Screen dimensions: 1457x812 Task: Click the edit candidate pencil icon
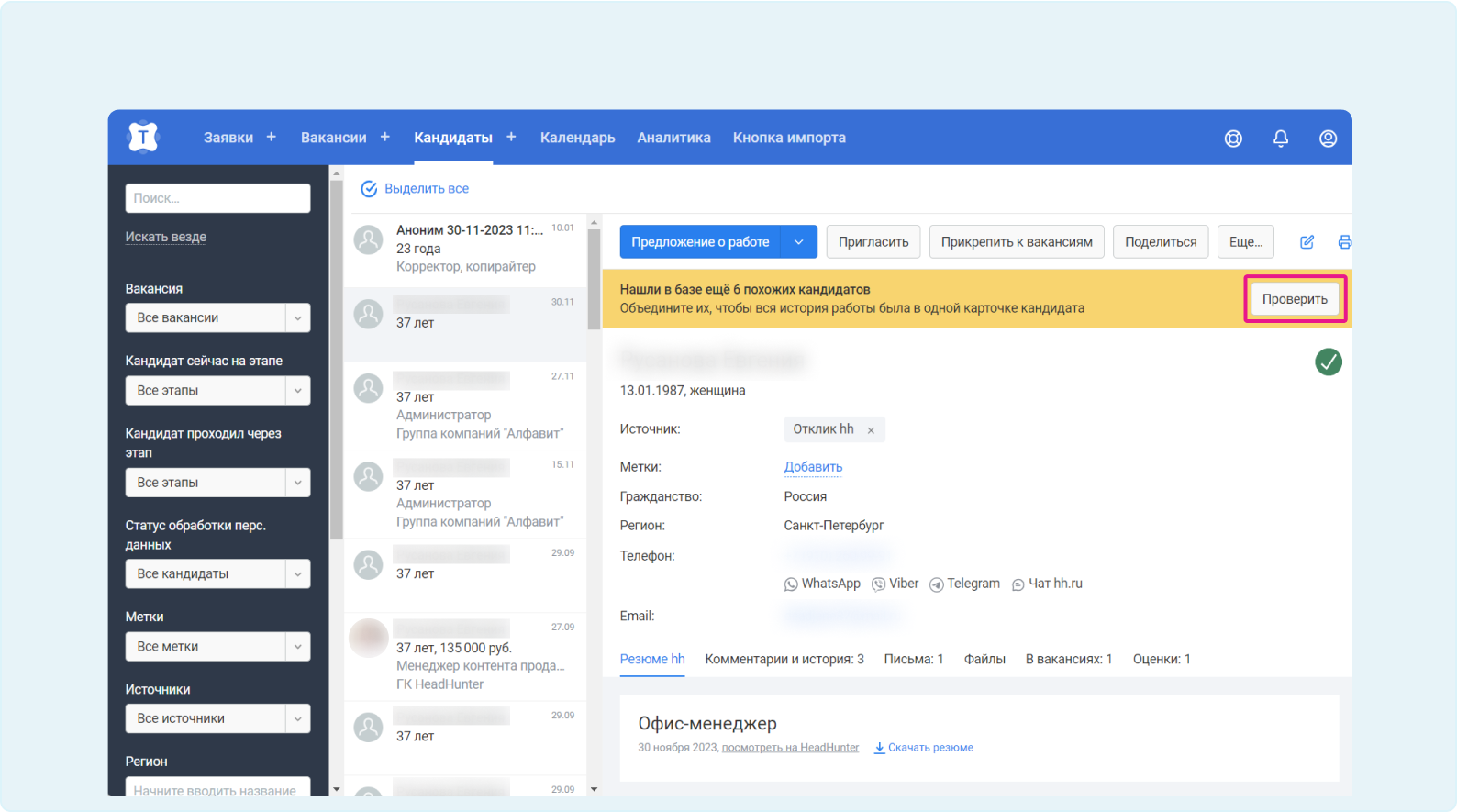click(x=1307, y=242)
